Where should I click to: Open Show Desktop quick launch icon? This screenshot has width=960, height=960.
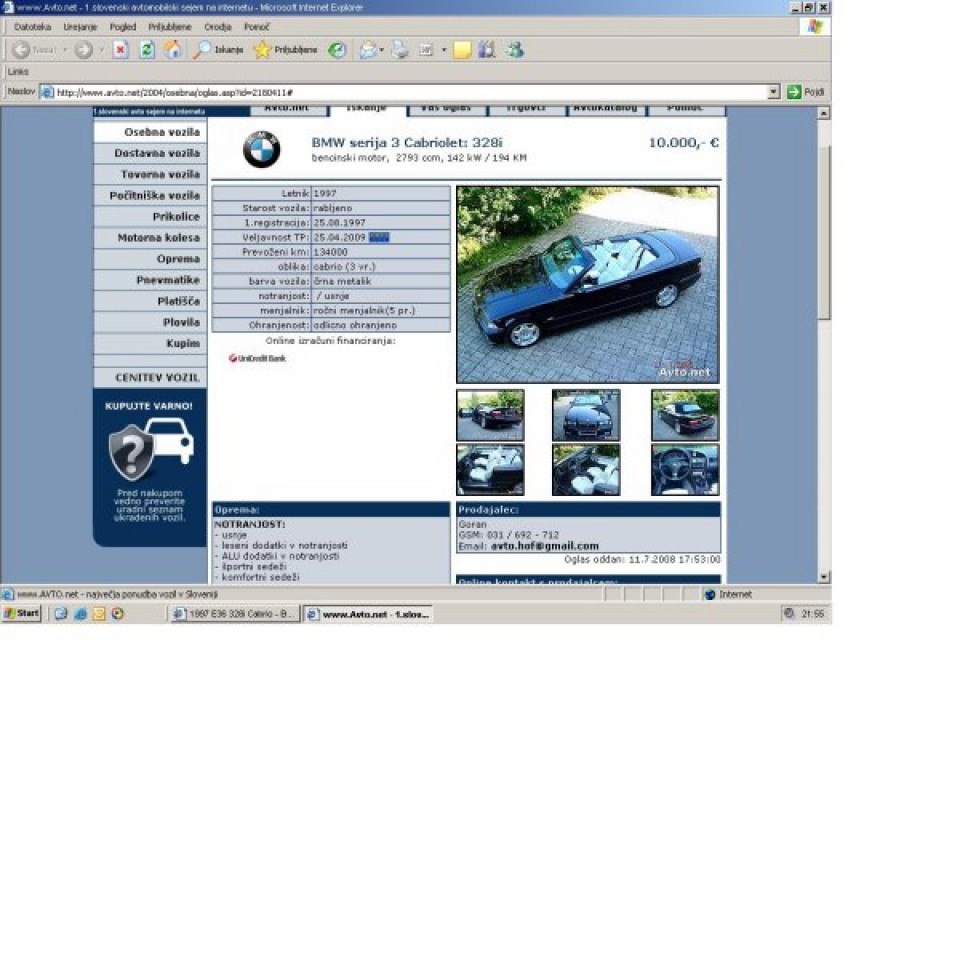[x=60, y=613]
